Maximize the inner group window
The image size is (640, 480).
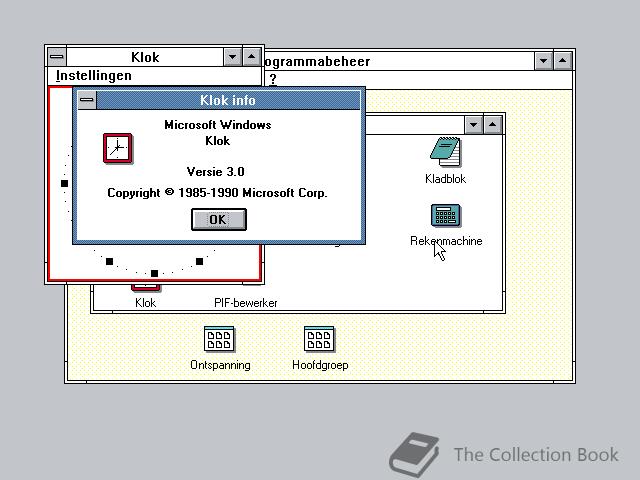click(x=493, y=124)
